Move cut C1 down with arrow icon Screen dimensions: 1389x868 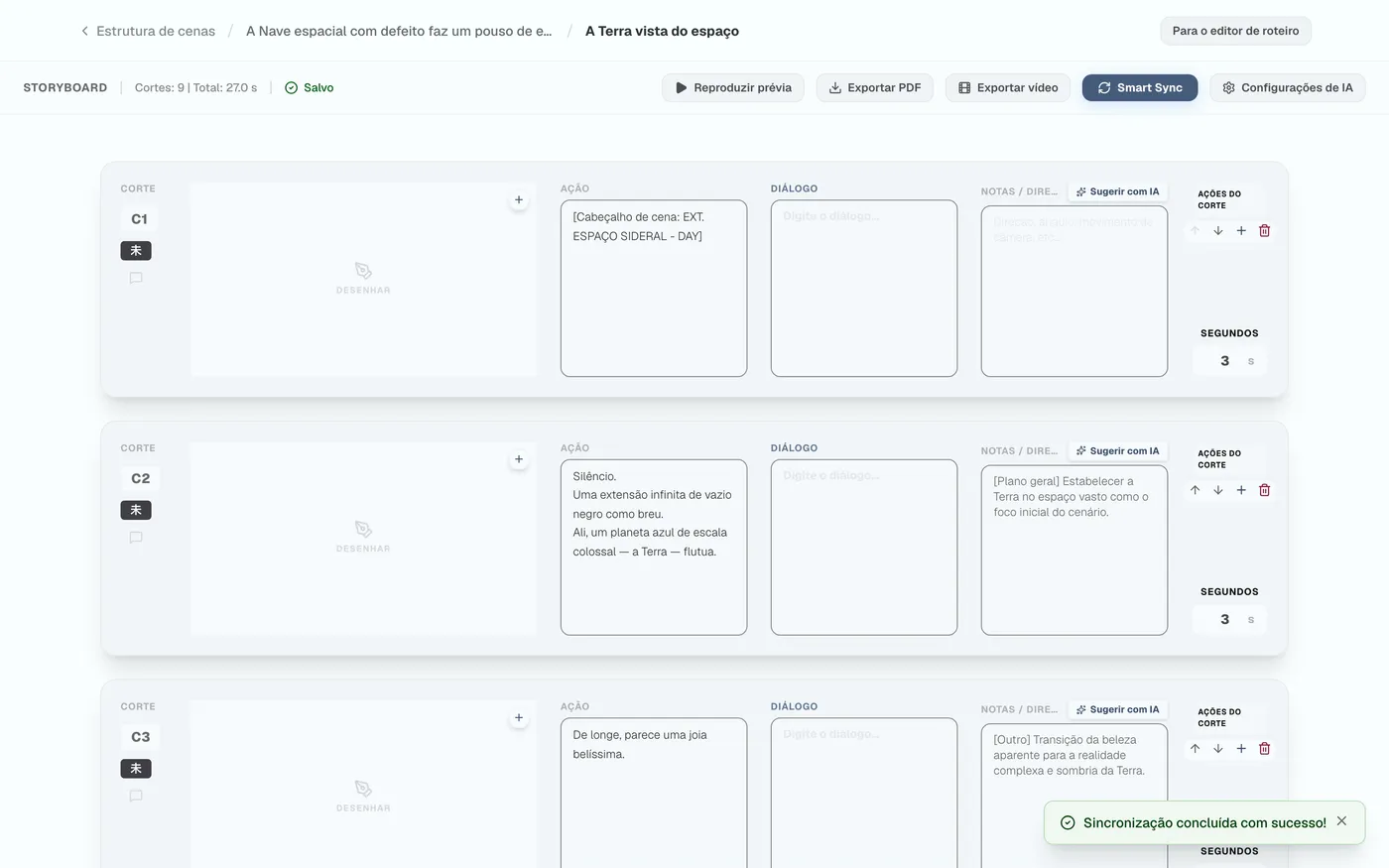(x=1218, y=231)
